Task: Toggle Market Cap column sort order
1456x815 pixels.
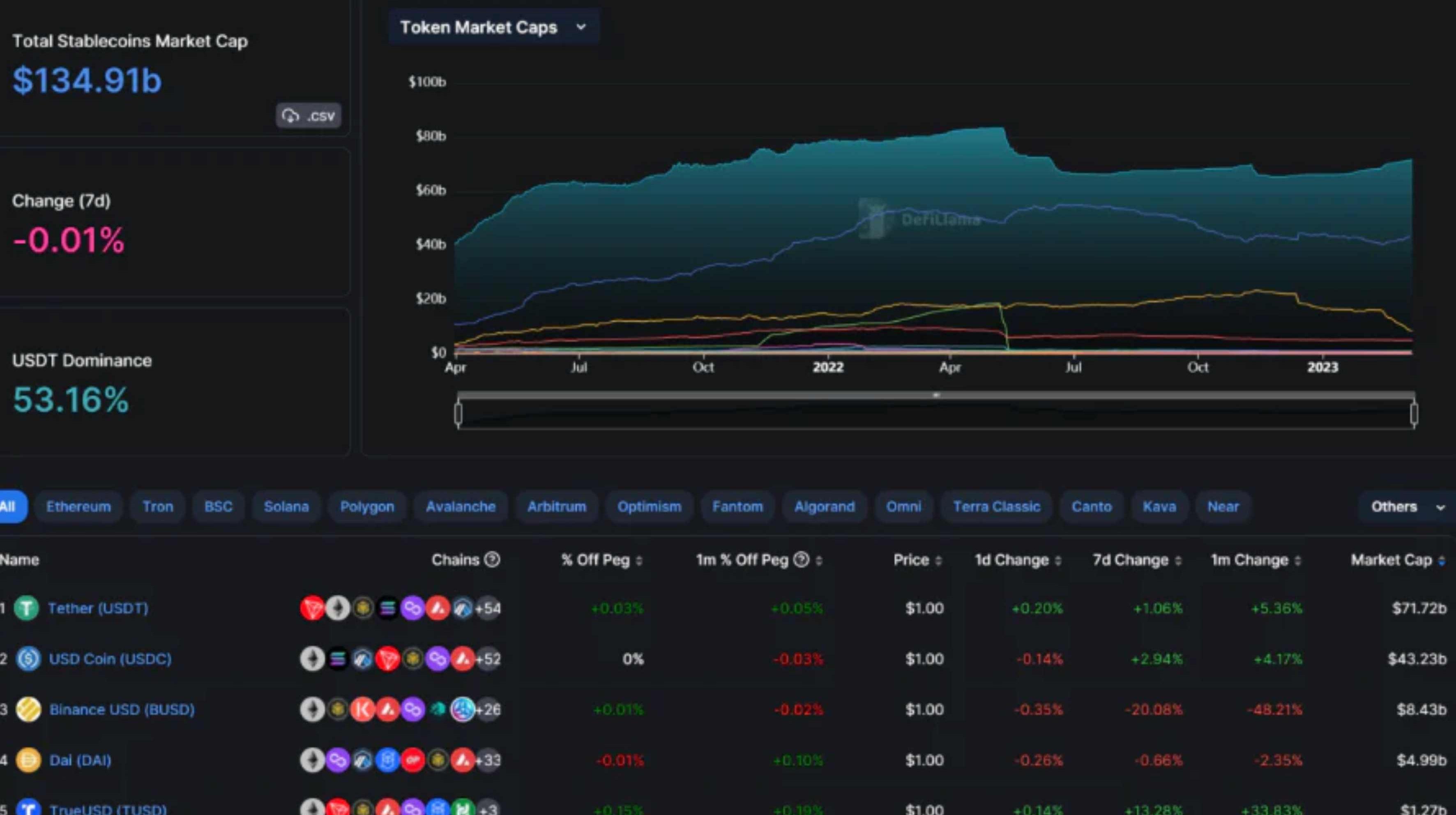Action: tap(1441, 561)
